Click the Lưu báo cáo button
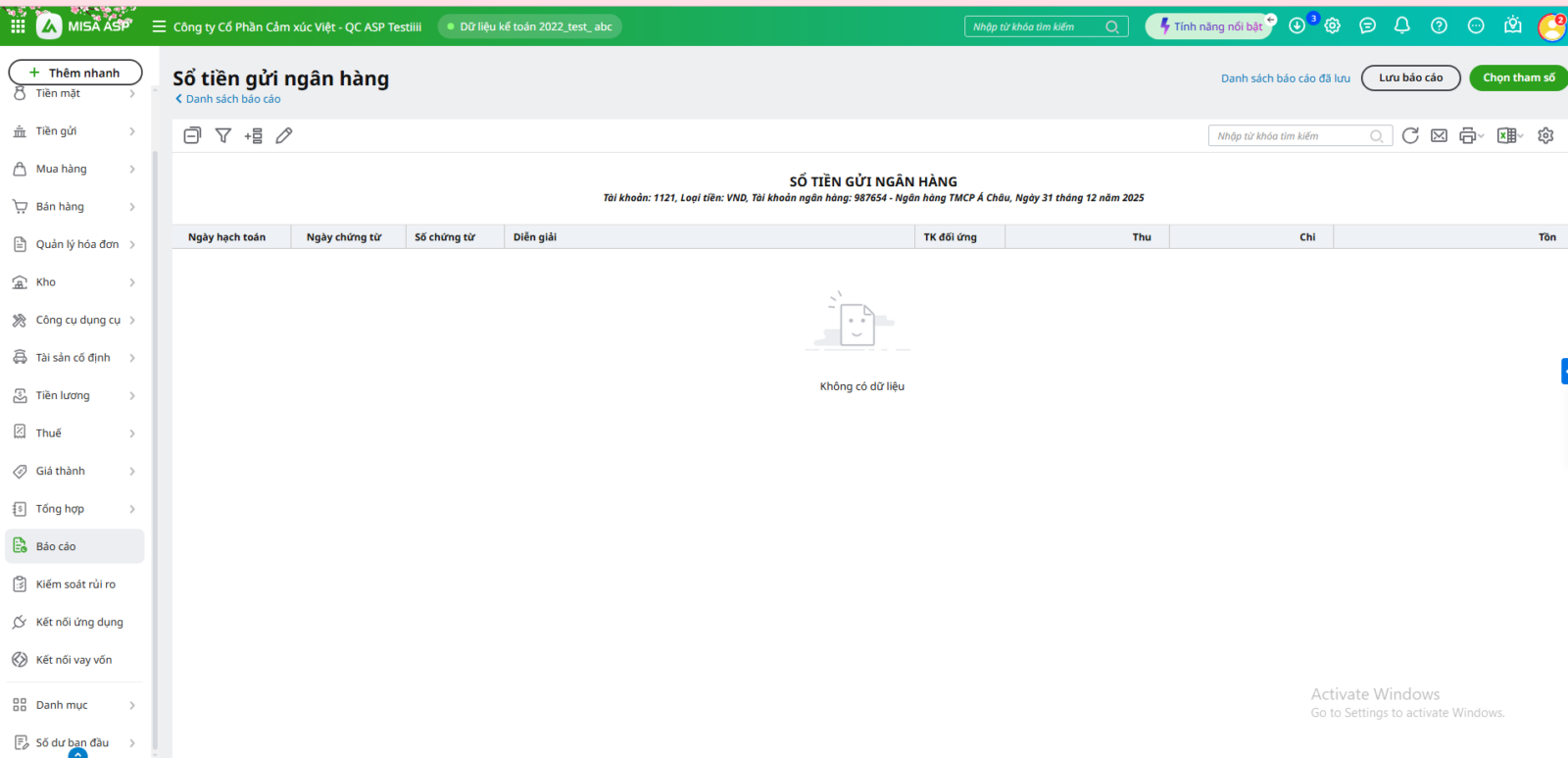This screenshot has width=1568, height=758. click(x=1410, y=77)
